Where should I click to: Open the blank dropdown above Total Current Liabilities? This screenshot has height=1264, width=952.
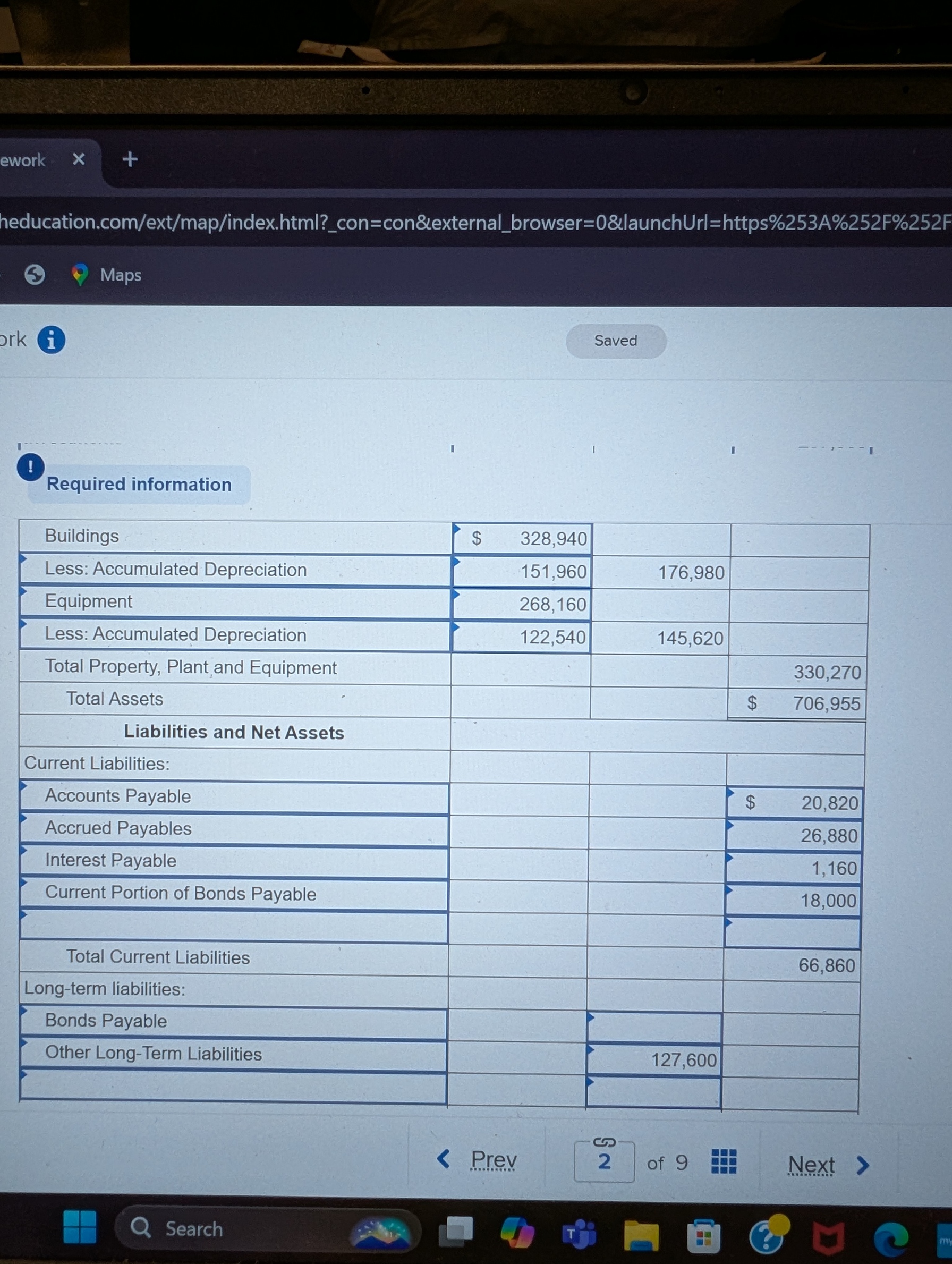click(234, 926)
